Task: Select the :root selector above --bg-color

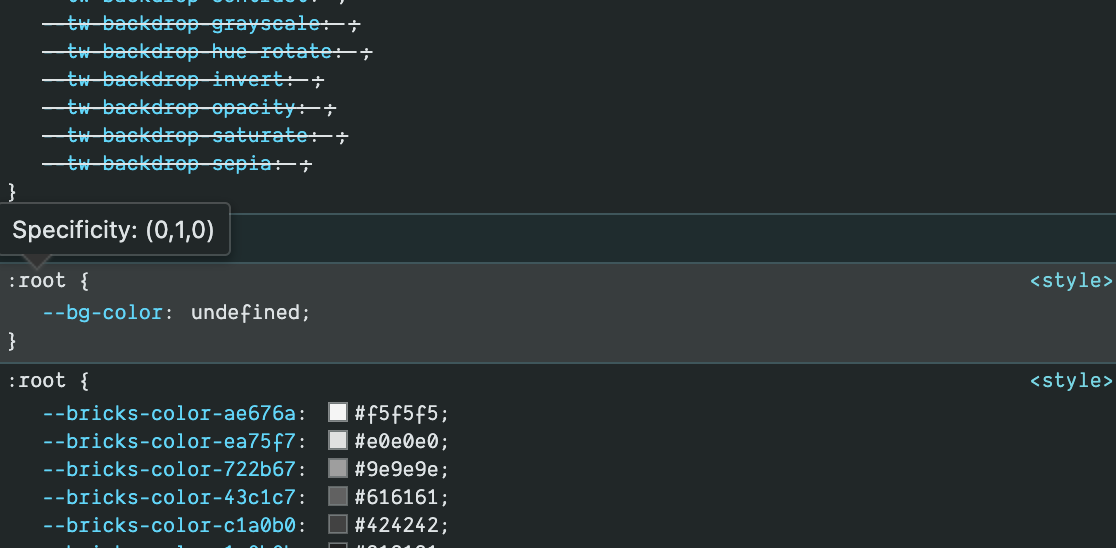Action: (37, 281)
